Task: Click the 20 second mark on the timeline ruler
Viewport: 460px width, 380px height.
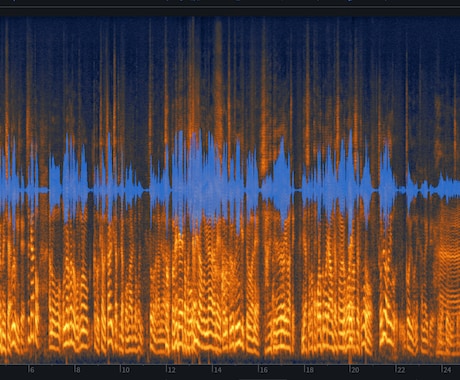Action: [355, 370]
